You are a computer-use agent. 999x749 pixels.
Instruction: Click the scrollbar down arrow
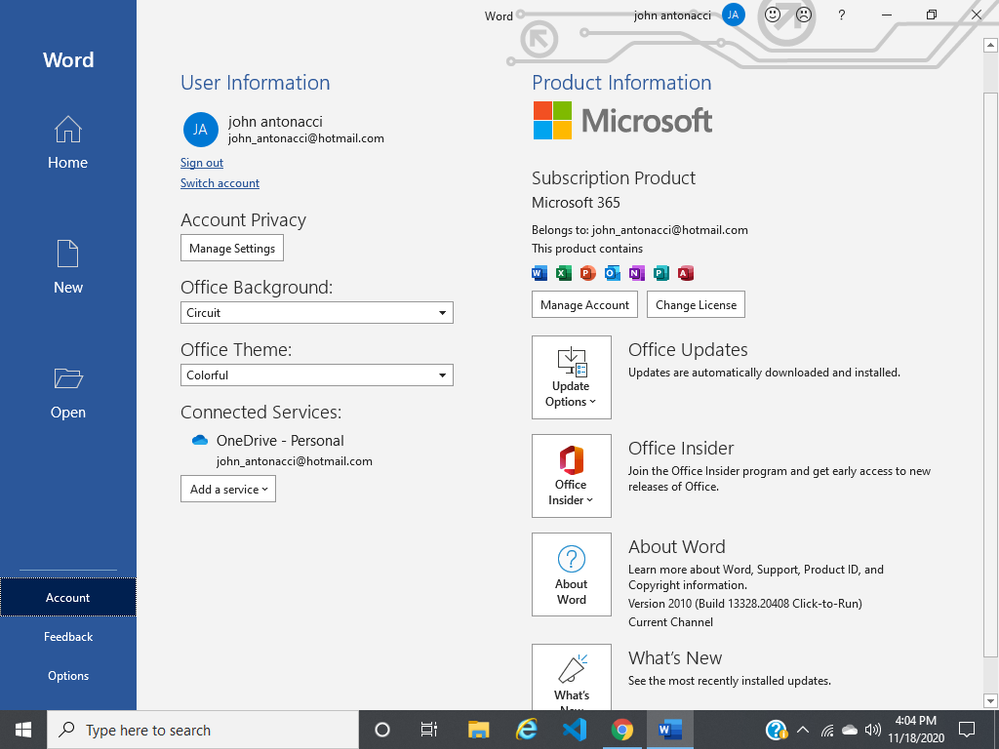pyautogui.click(x=990, y=701)
